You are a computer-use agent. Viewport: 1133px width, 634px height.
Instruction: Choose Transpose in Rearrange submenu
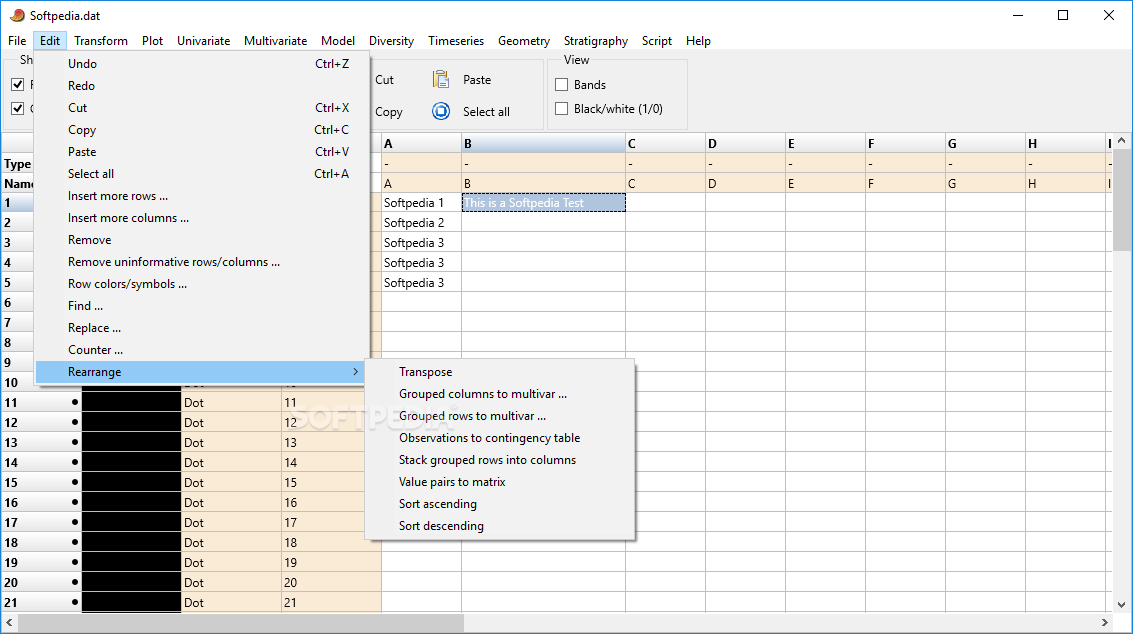point(500,372)
